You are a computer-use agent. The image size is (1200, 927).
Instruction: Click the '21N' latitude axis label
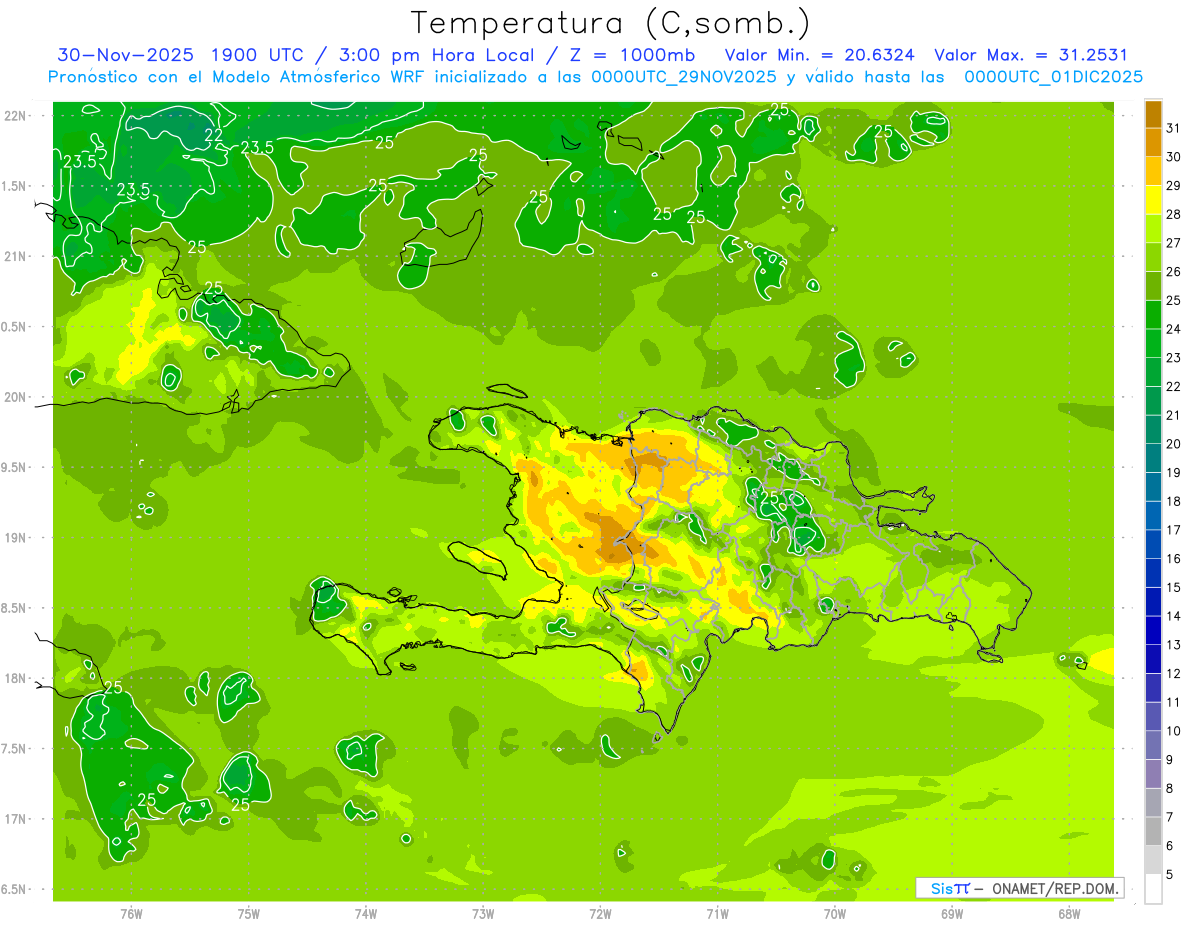pyautogui.click(x=15, y=256)
